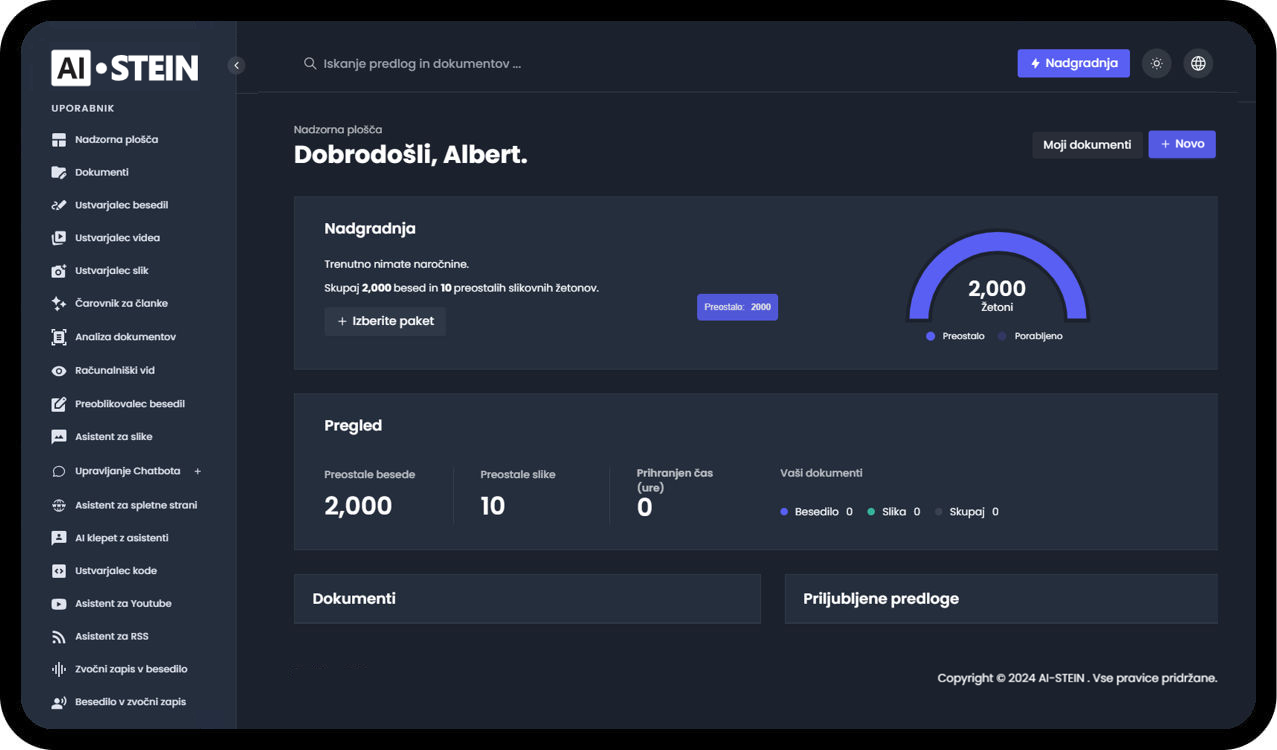The width and height of the screenshot is (1277, 750).
Task: Open Ustvarjalec kode code icon
Action: [x=59, y=571]
